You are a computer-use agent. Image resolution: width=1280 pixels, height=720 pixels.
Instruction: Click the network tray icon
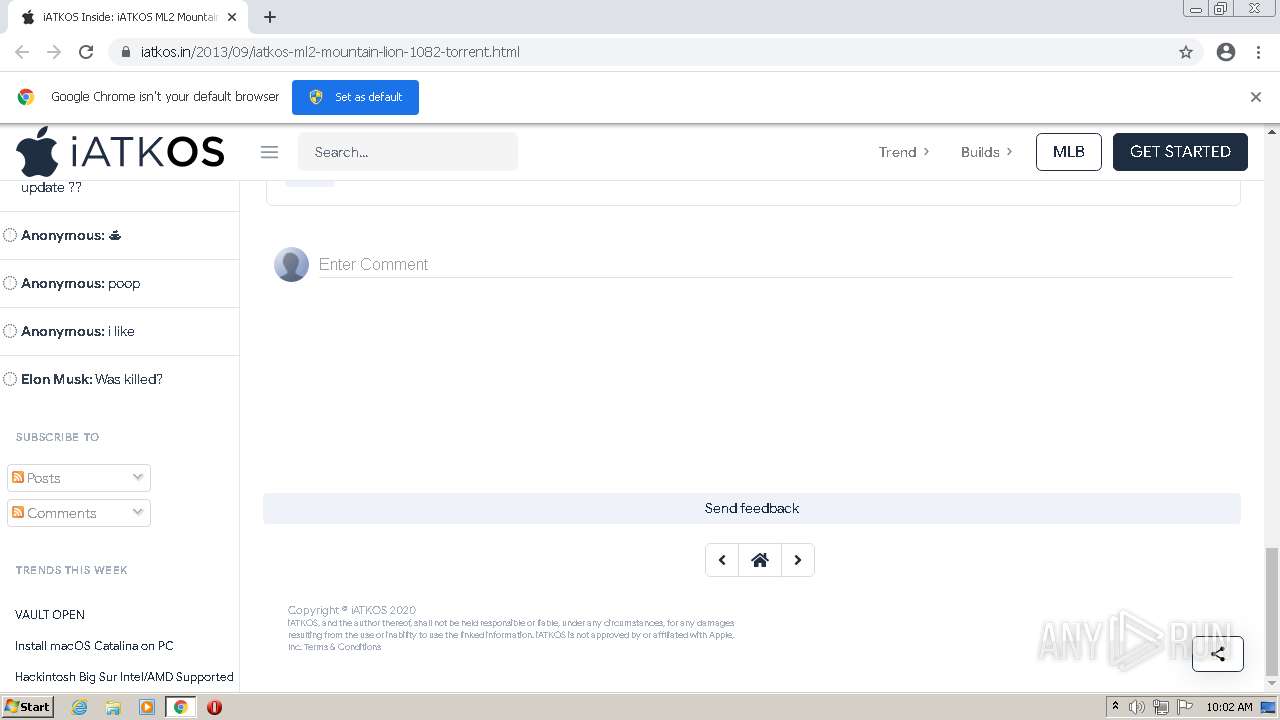(x=1161, y=707)
